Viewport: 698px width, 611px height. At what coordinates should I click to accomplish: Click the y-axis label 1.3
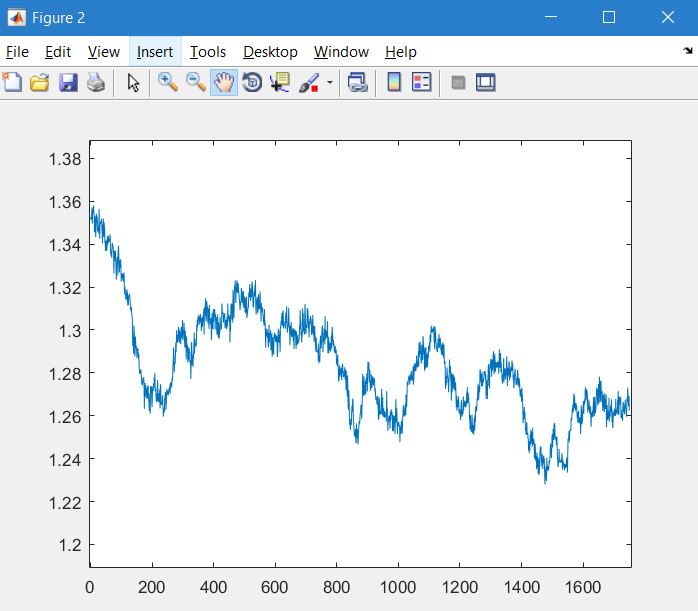(70, 331)
